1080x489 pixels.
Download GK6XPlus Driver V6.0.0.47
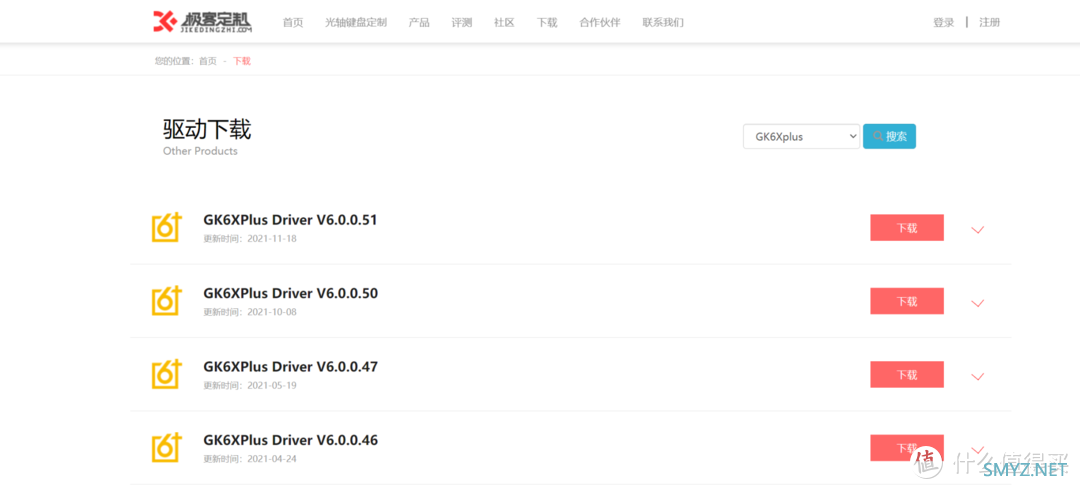[x=907, y=375]
